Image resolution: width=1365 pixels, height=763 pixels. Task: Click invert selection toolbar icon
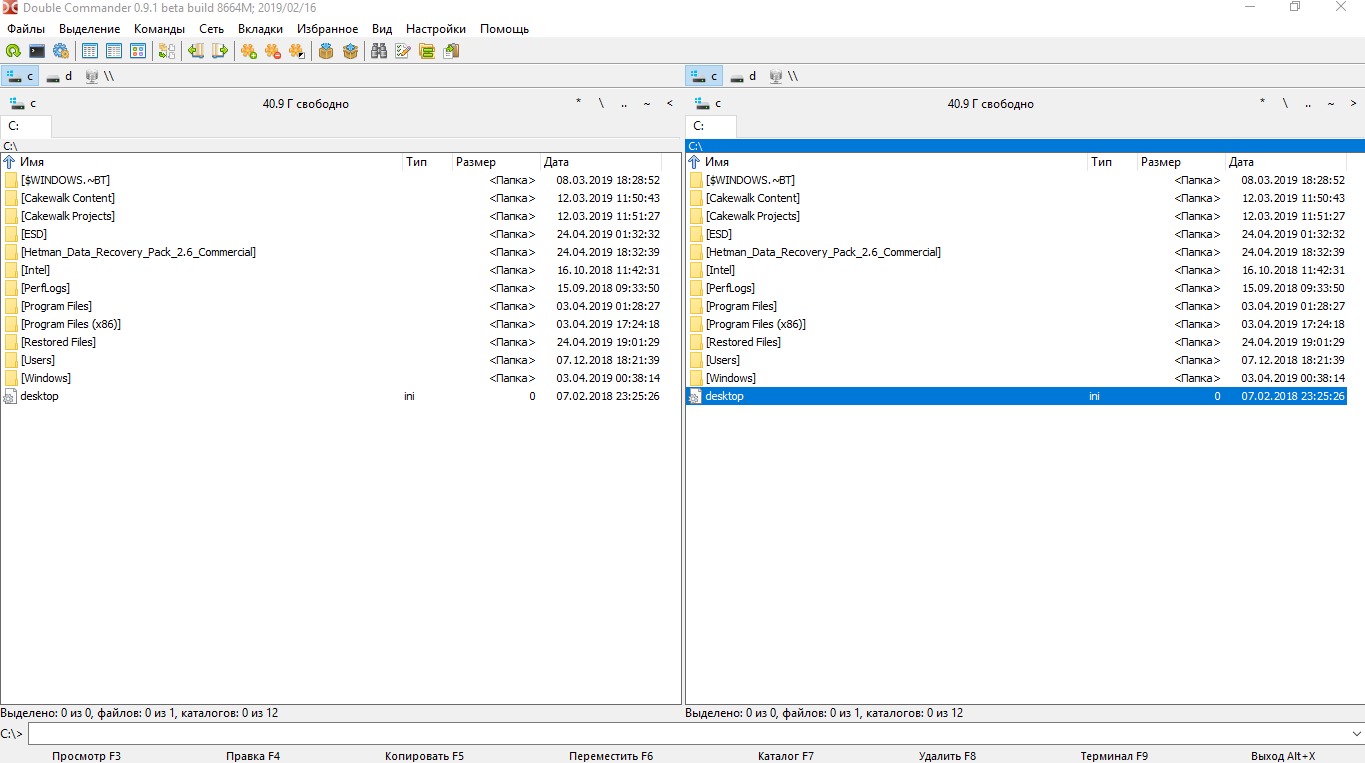pos(297,51)
